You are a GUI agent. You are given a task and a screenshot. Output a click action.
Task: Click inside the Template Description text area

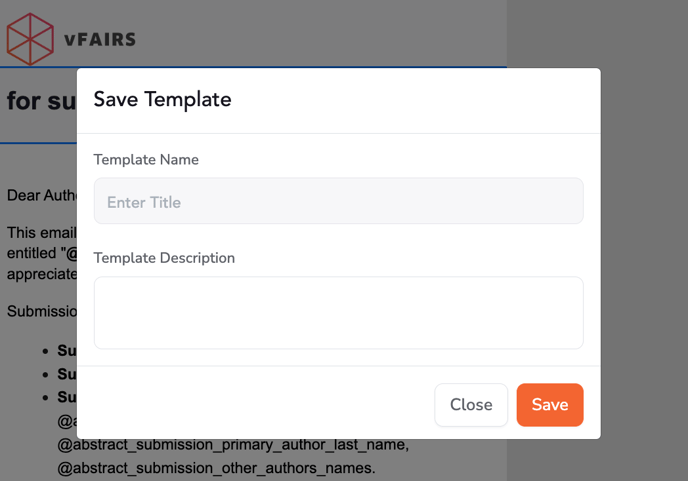[x=338, y=312]
